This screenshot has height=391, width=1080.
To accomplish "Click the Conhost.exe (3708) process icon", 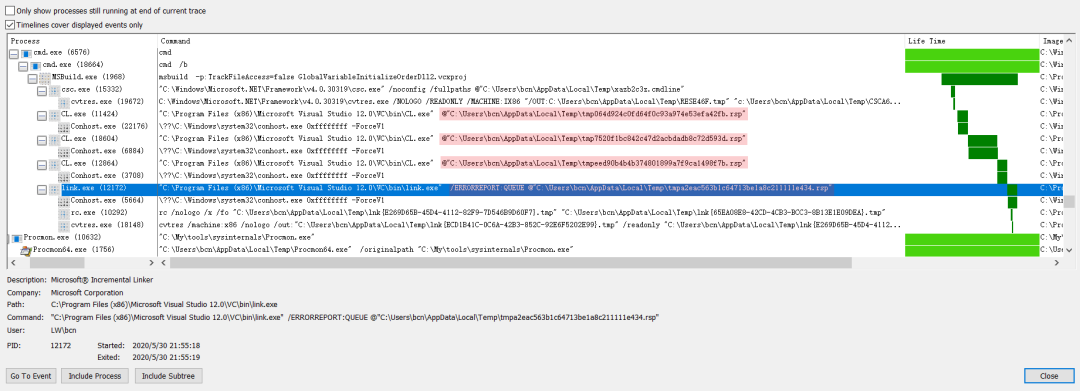I will coord(64,176).
